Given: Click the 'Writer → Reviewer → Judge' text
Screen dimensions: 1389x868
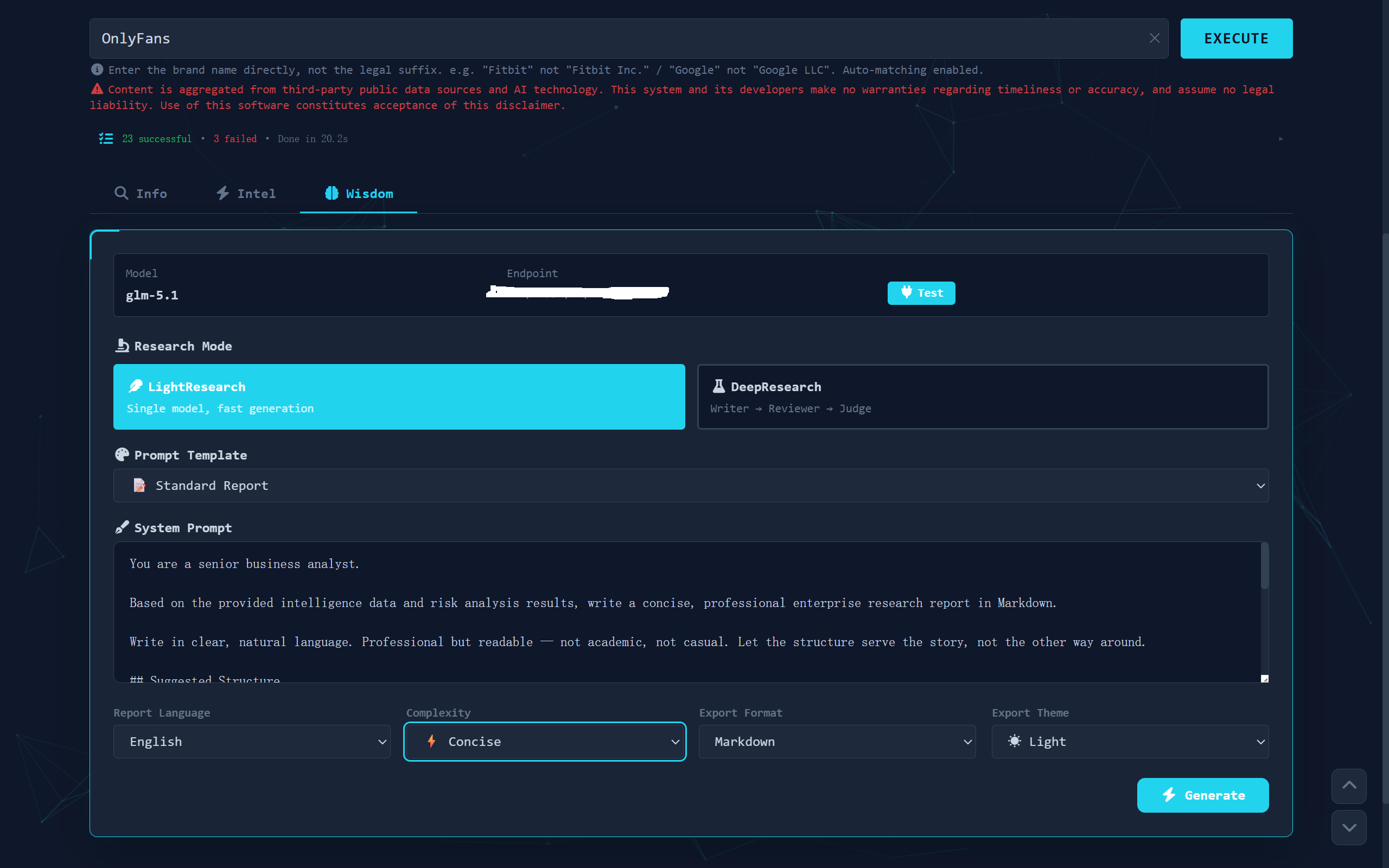Looking at the screenshot, I should (791, 409).
